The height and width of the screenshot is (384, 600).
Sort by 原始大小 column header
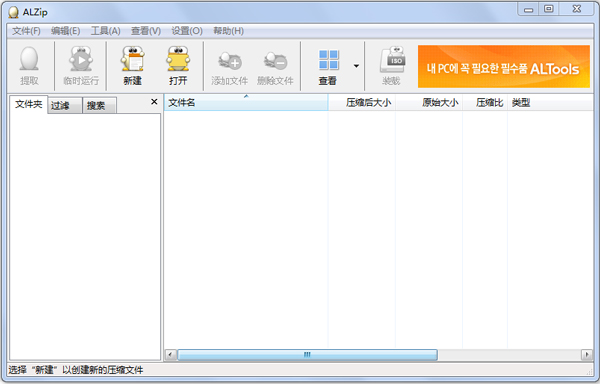429,103
